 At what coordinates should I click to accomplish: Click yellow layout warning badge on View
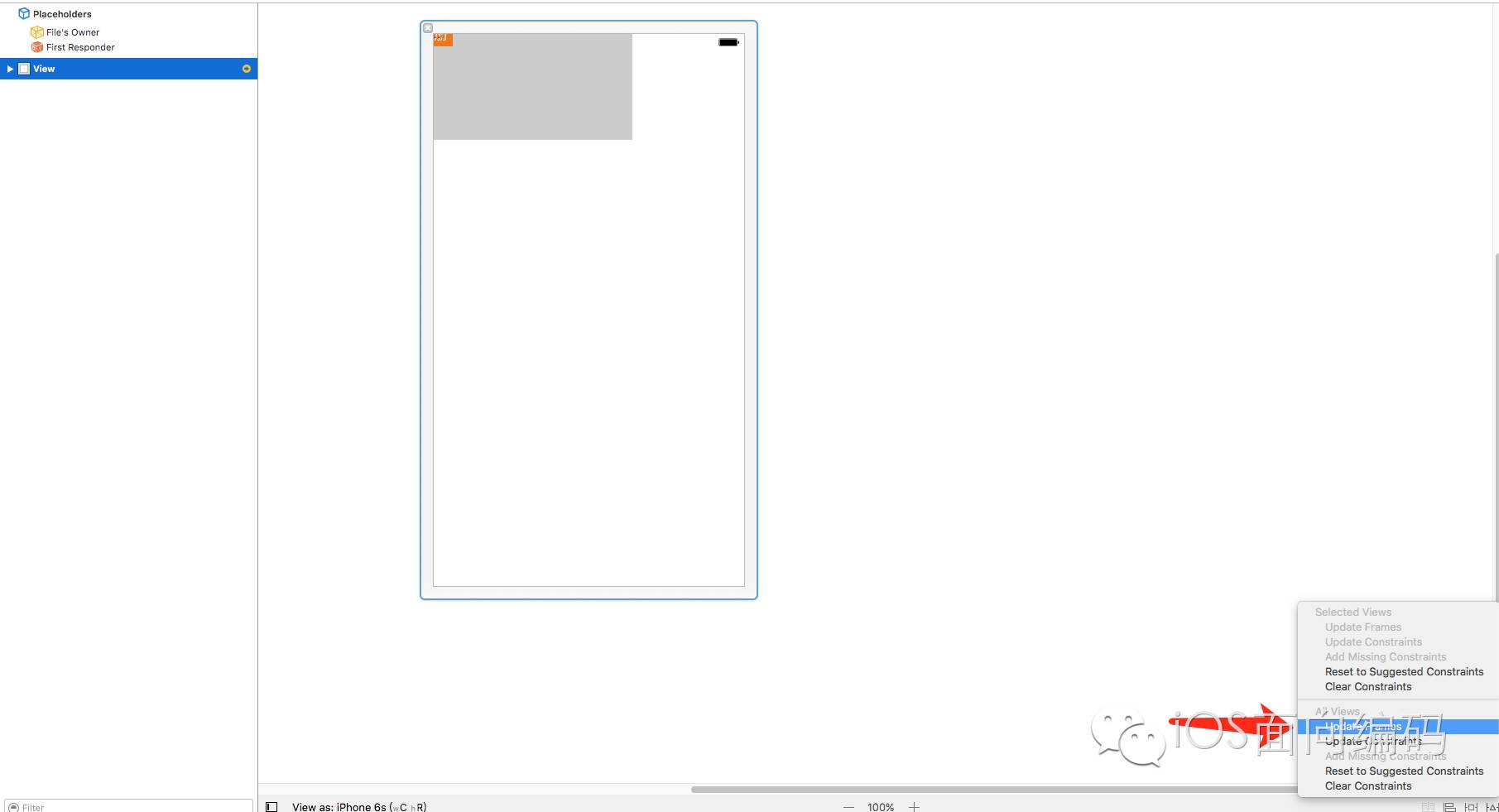(x=246, y=69)
